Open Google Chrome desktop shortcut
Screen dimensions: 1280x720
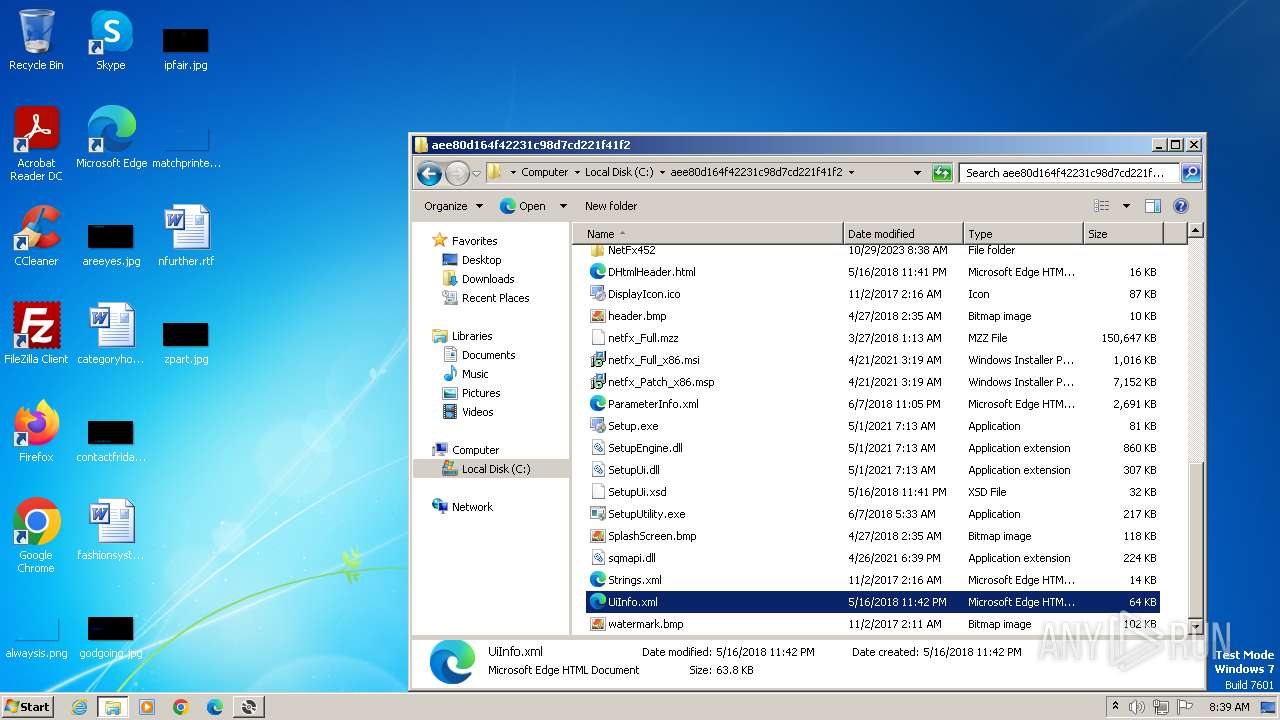pos(36,536)
